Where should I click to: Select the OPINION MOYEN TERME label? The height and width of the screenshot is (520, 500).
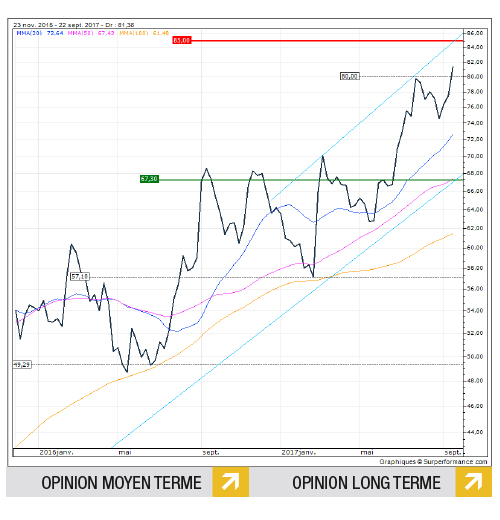pos(121,483)
